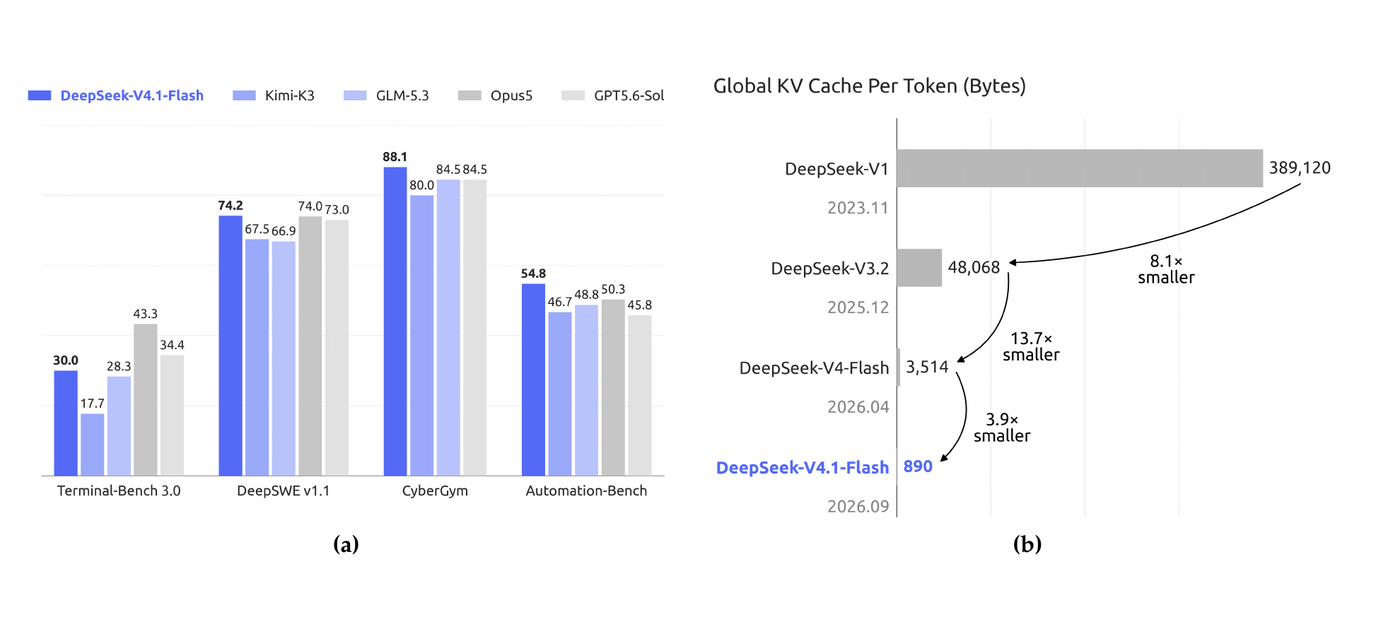Click the blue DeepSeek-V4.1-Flash row label
Screen dimensions: 1400x636
[x=803, y=467]
